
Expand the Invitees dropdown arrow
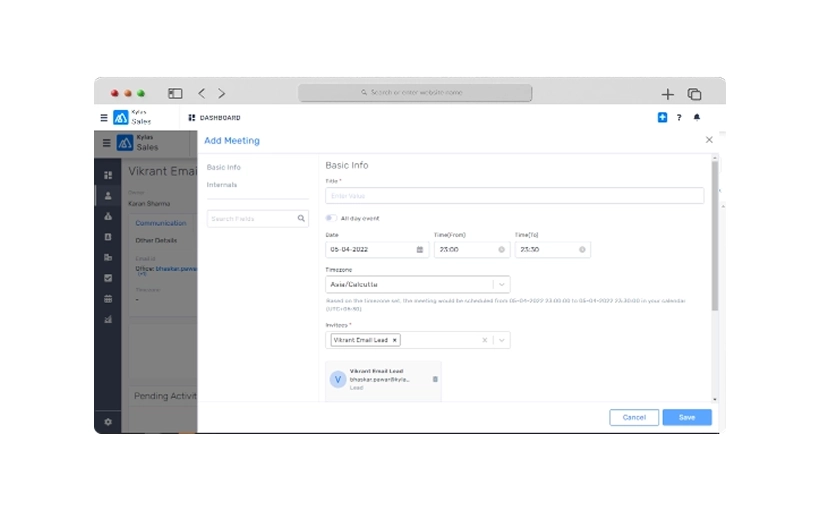click(x=501, y=340)
